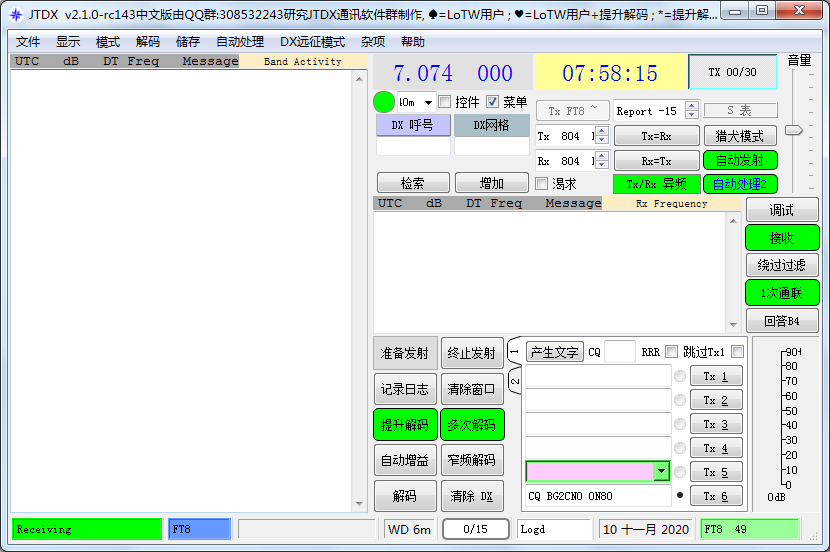This screenshot has height=552, width=830.
Task: Click the 调试 tune button
Action: click(x=782, y=210)
